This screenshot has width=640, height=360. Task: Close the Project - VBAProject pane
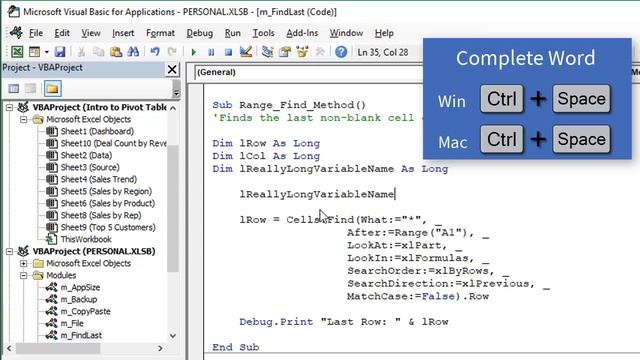[x=172, y=69]
